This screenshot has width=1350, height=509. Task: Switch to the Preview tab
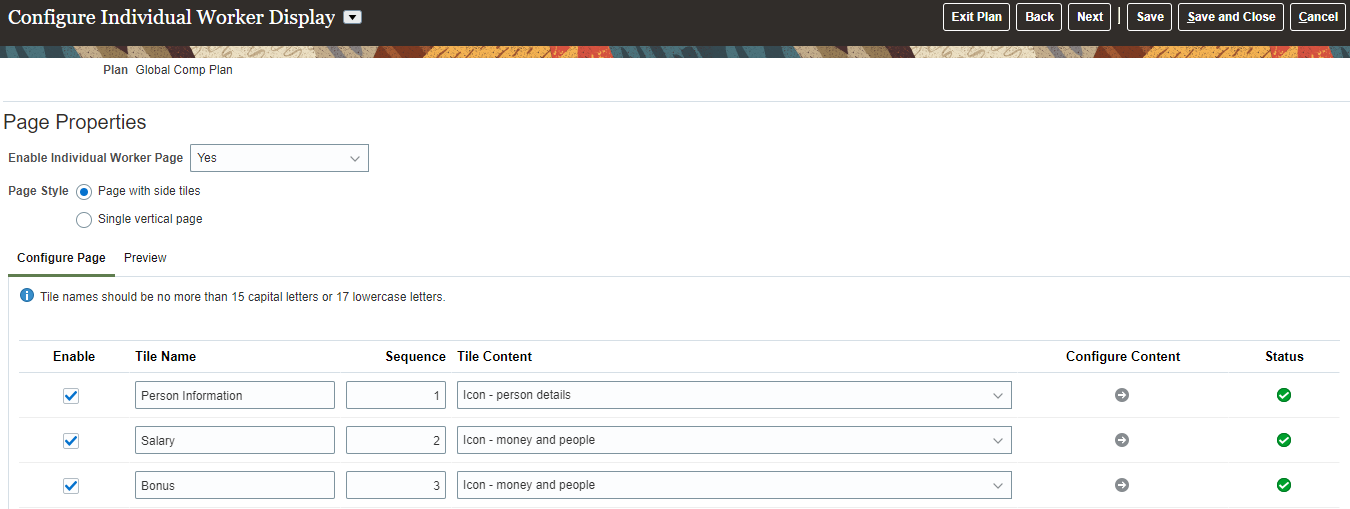click(x=145, y=258)
